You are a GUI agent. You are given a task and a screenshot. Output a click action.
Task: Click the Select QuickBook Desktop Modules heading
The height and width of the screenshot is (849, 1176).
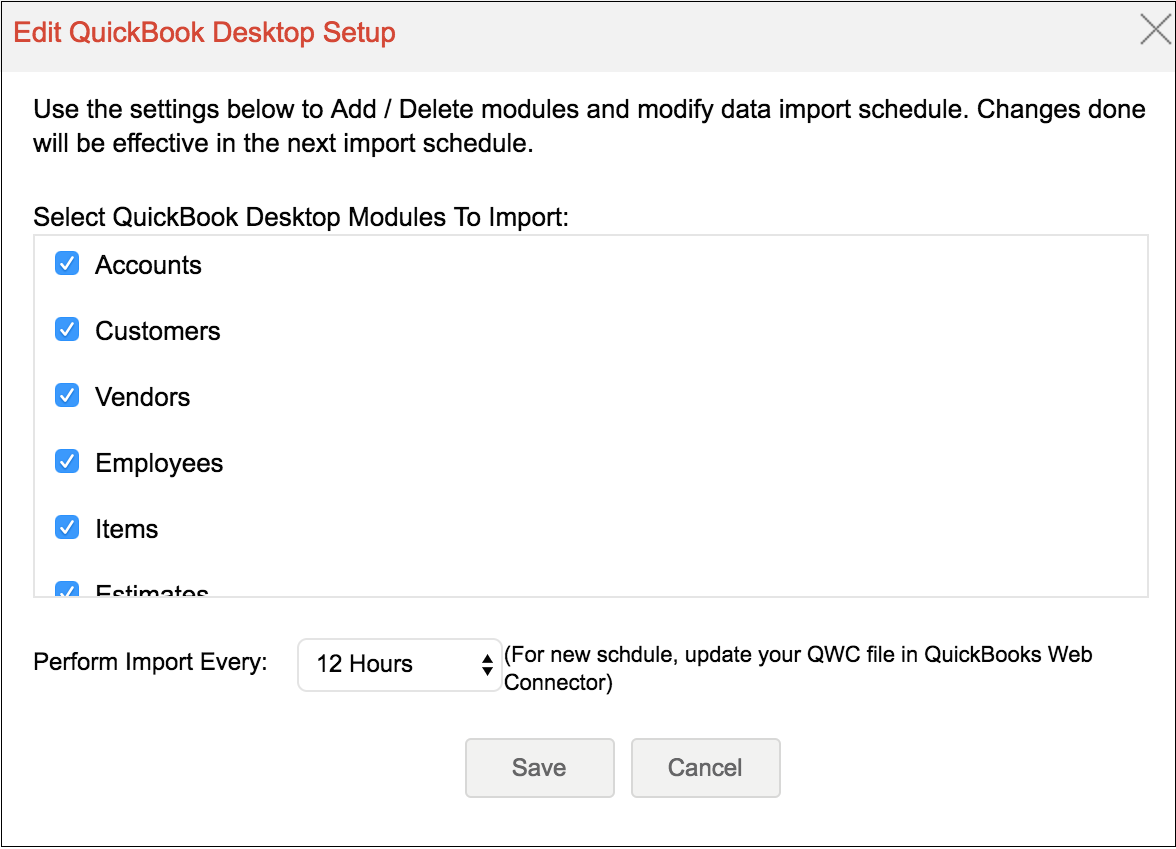tap(301, 217)
